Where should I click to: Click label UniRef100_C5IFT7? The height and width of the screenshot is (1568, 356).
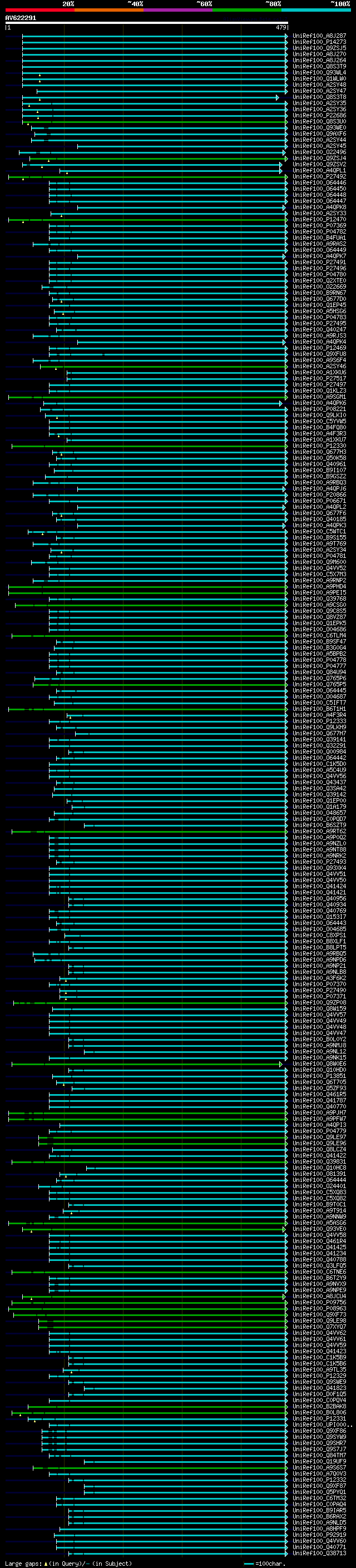[319, 703]
